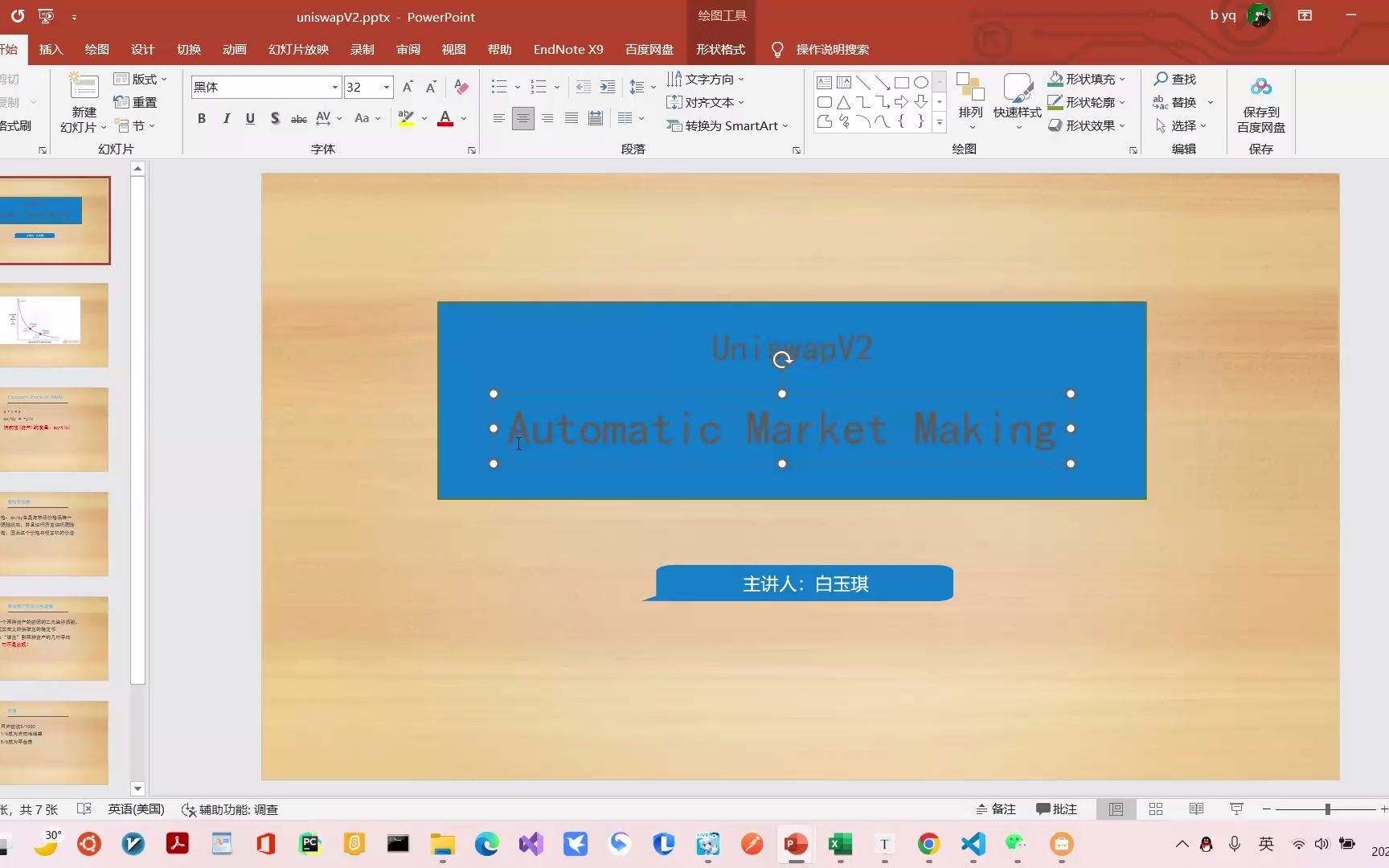Adjust the zoom slider handle
This screenshot has height=868, width=1389.
(1327, 809)
